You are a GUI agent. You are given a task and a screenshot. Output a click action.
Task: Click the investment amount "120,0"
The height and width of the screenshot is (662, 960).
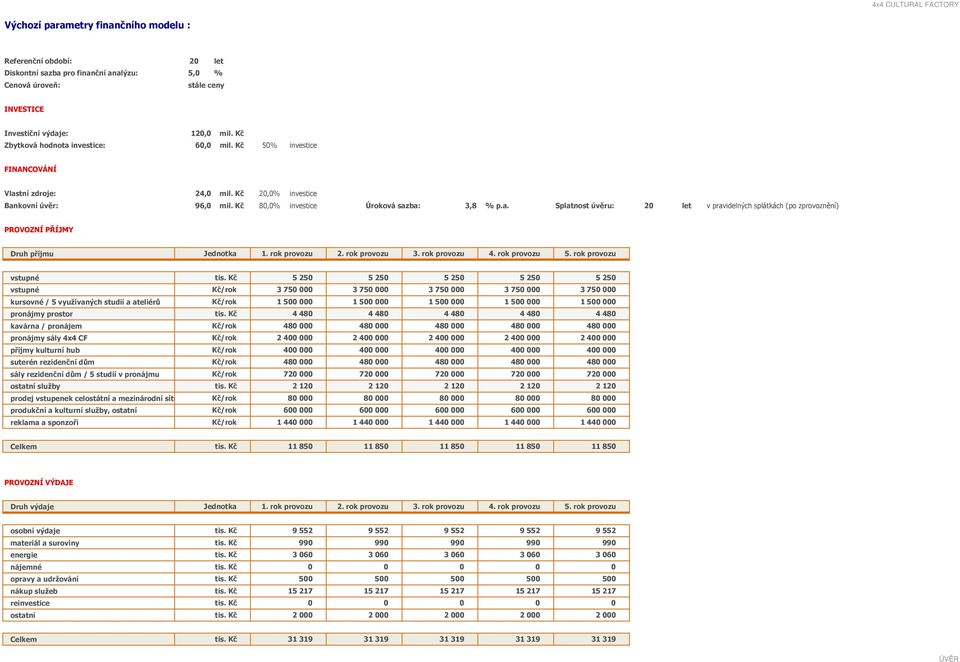(201, 134)
